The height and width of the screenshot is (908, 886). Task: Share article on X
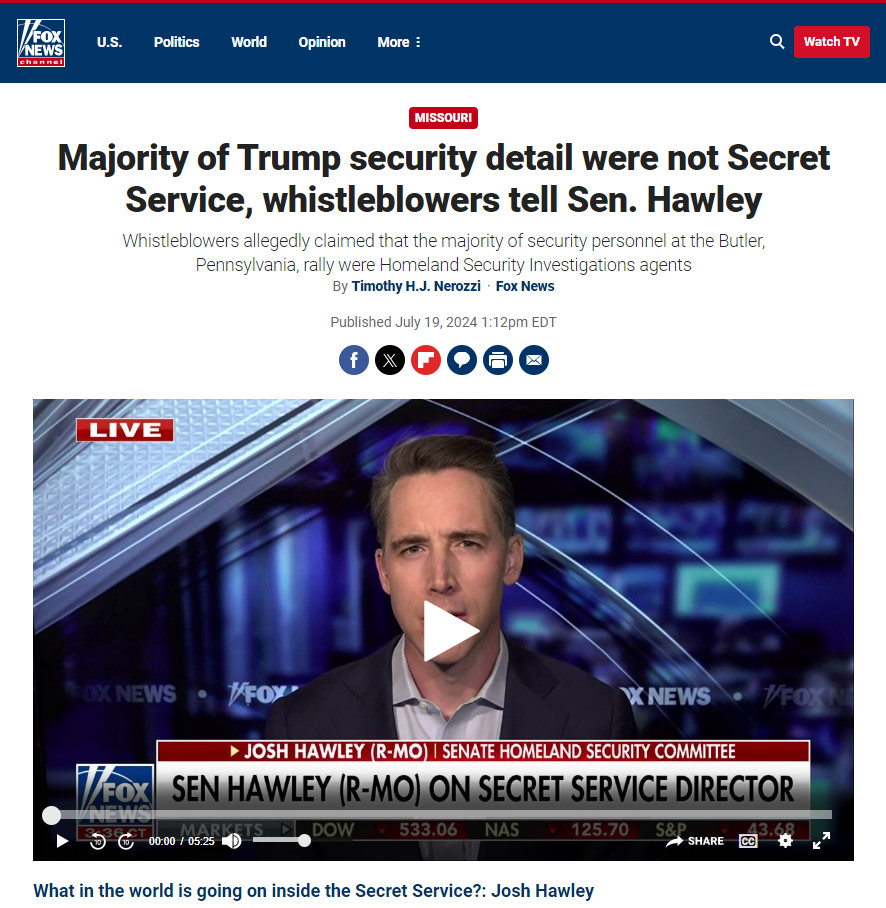[x=390, y=360]
